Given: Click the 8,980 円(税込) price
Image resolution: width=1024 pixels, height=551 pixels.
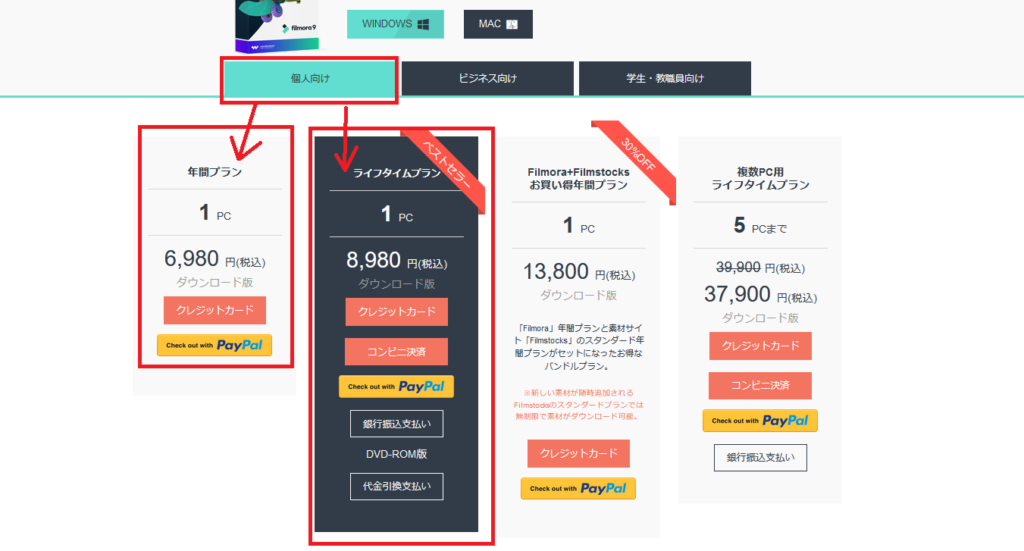Looking at the screenshot, I should (x=396, y=260).
